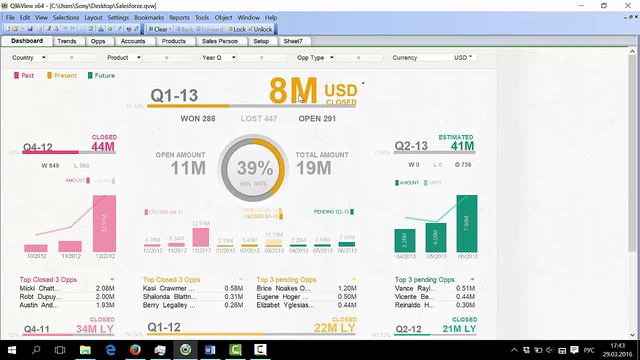Select the Vance Rayl... 0.51M row
Viewport: 640px width, 360px height.
435,289
